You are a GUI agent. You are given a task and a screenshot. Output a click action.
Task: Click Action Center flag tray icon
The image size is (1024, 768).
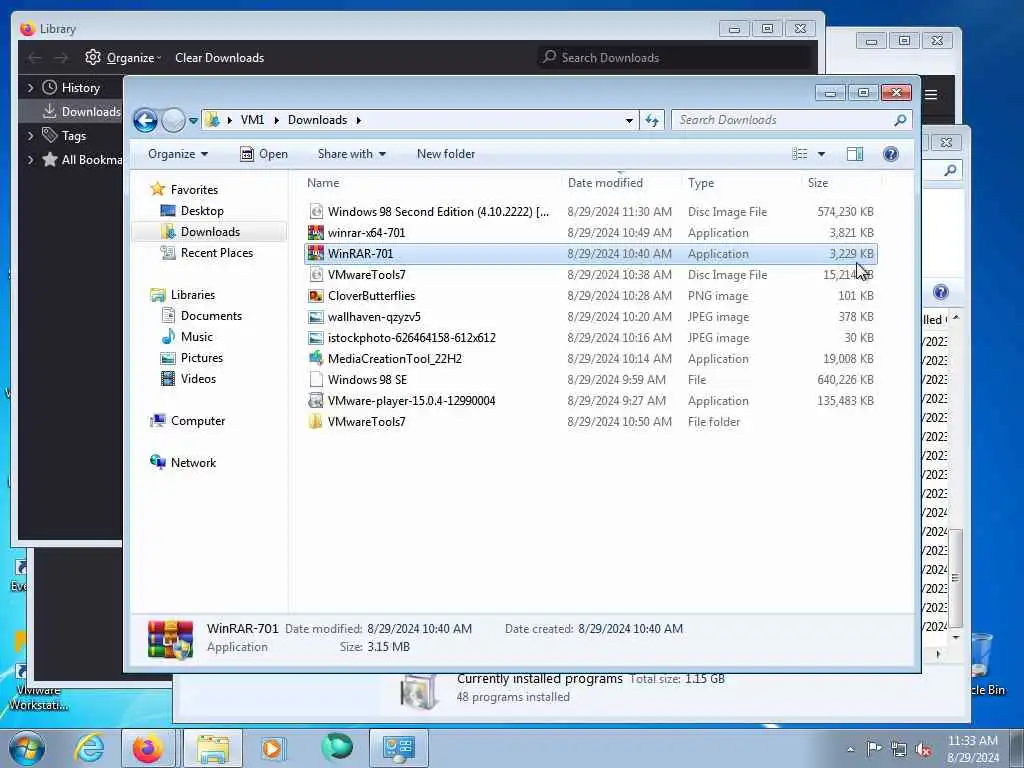[874, 749]
